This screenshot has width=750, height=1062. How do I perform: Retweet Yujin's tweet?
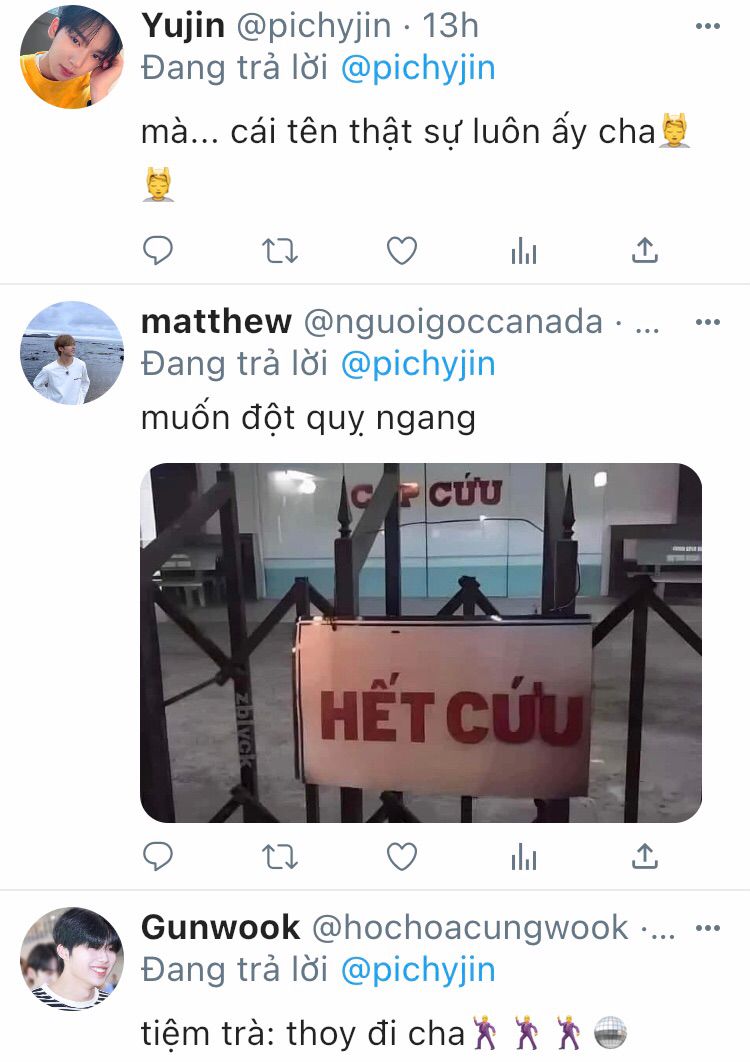click(280, 251)
